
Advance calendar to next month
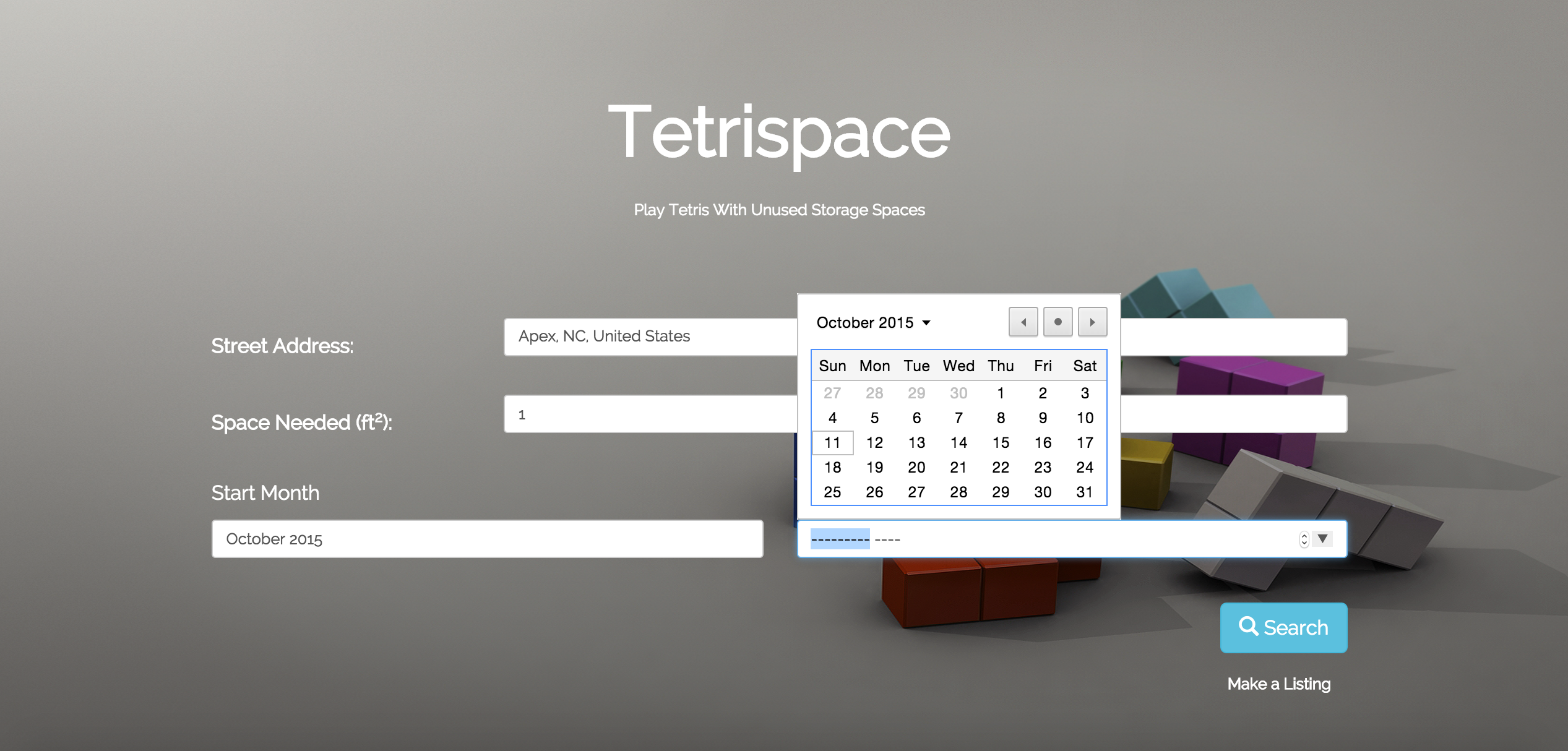[1092, 322]
